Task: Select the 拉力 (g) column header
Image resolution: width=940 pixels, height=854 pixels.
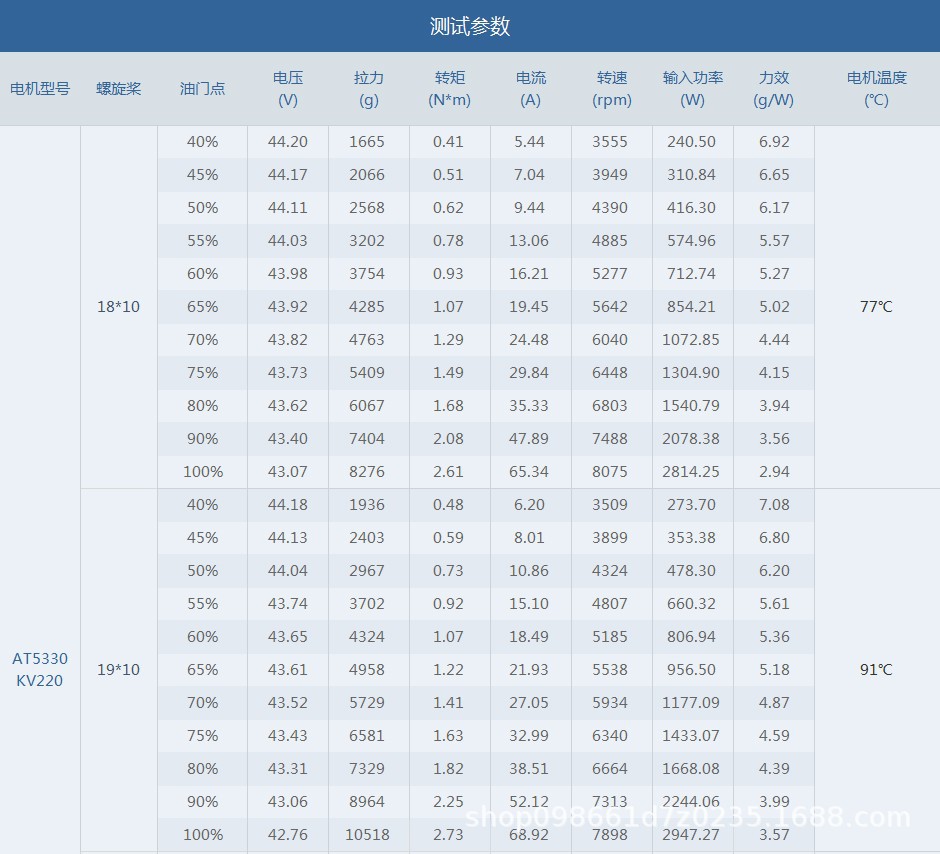Action: click(369, 89)
